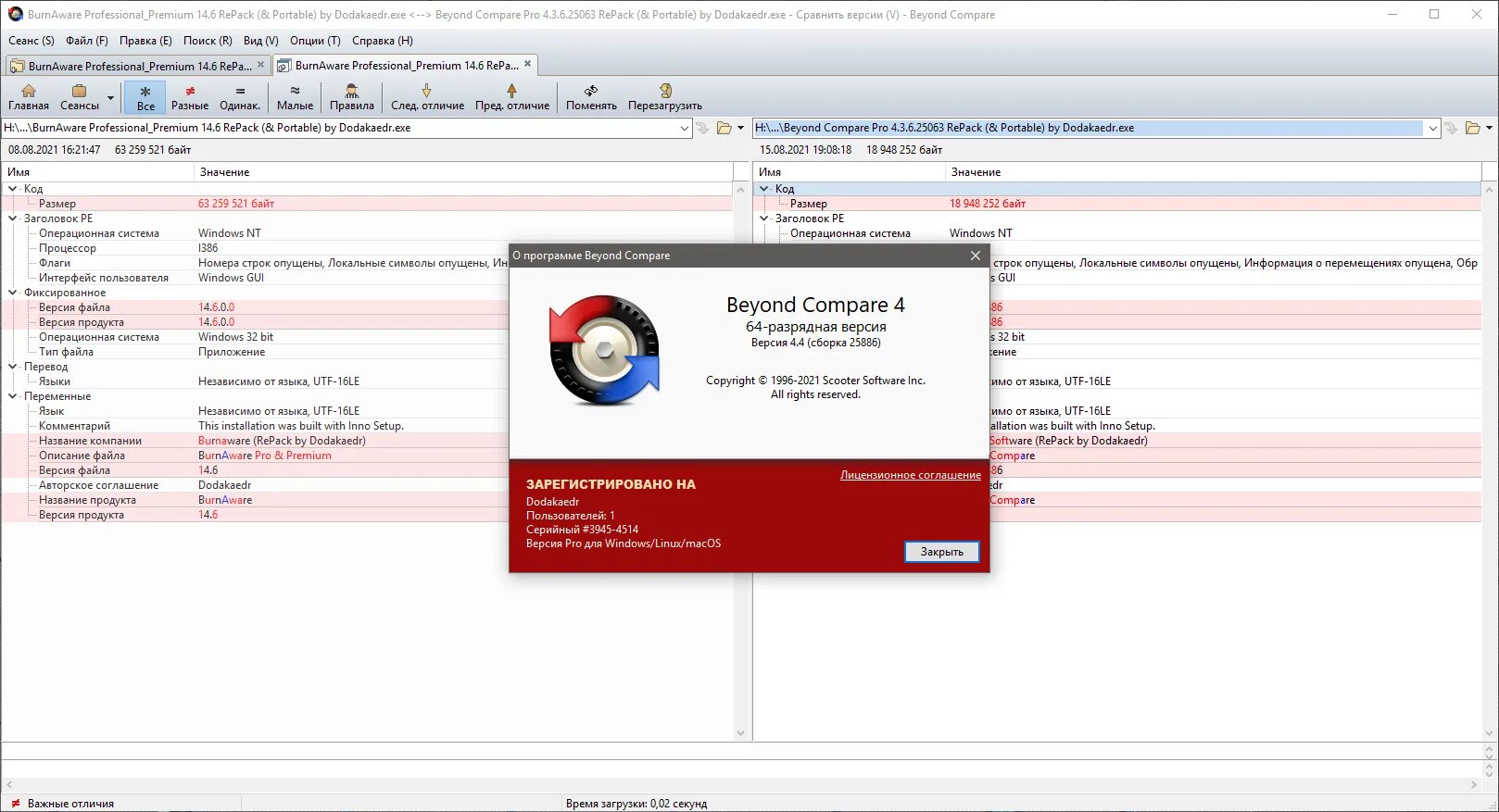Reload files with Перезагрузить button
The width and height of the screenshot is (1499, 812).
pos(665,97)
